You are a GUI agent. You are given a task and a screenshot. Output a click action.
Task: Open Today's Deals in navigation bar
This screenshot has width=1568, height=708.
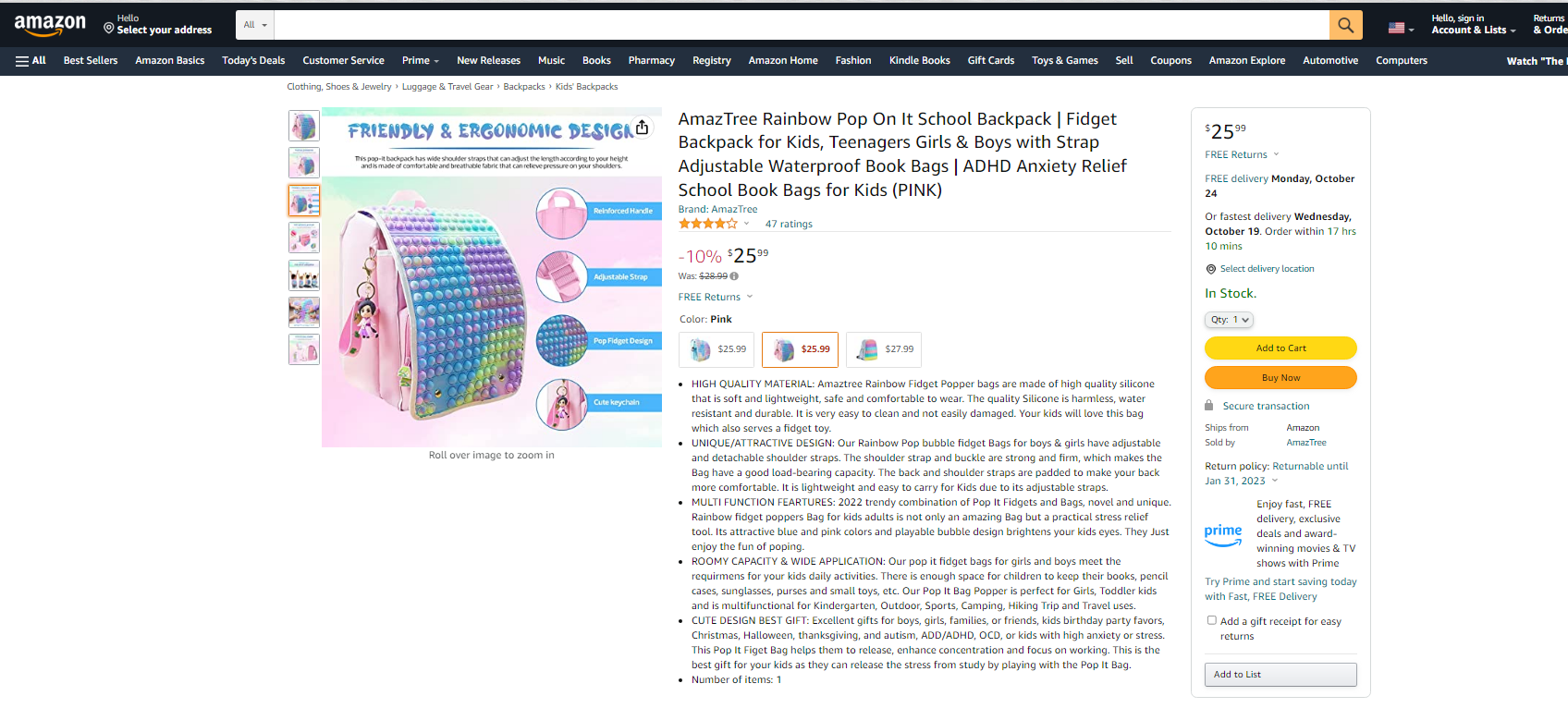[253, 61]
